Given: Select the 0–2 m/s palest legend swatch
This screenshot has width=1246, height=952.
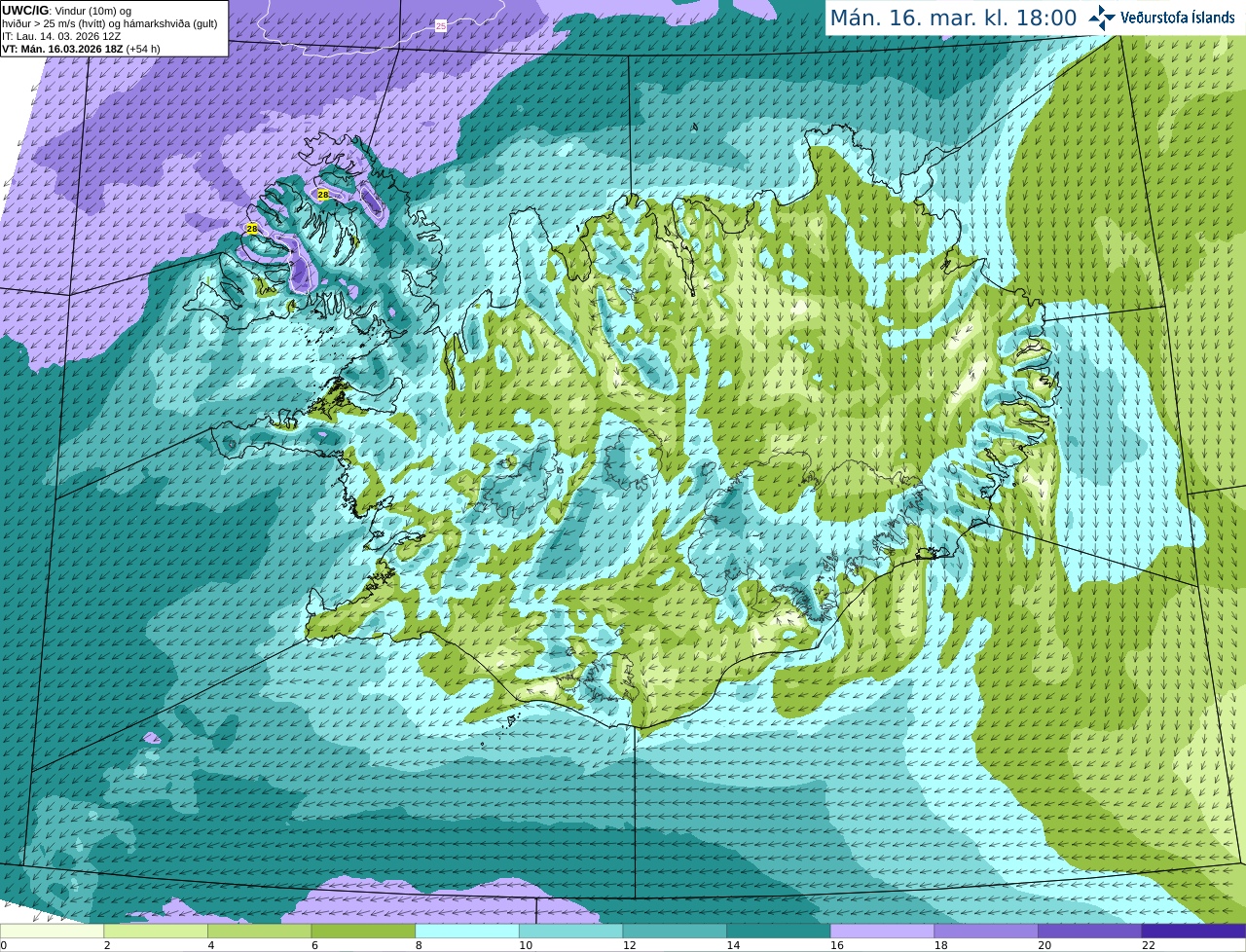Looking at the screenshot, I should point(52,931).
